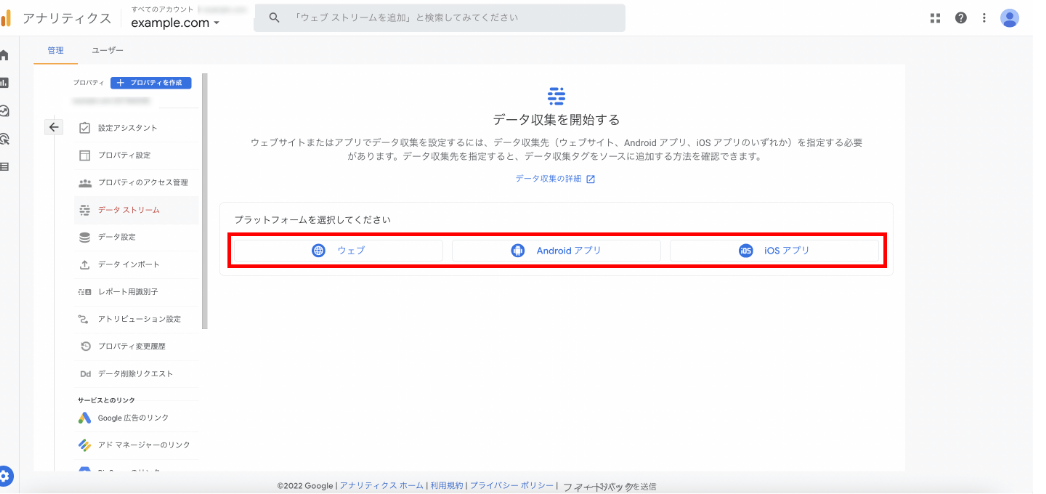1046x494 pixels.
Task: Click the Analytics logo at top left
Action: [x=6, y=18]
